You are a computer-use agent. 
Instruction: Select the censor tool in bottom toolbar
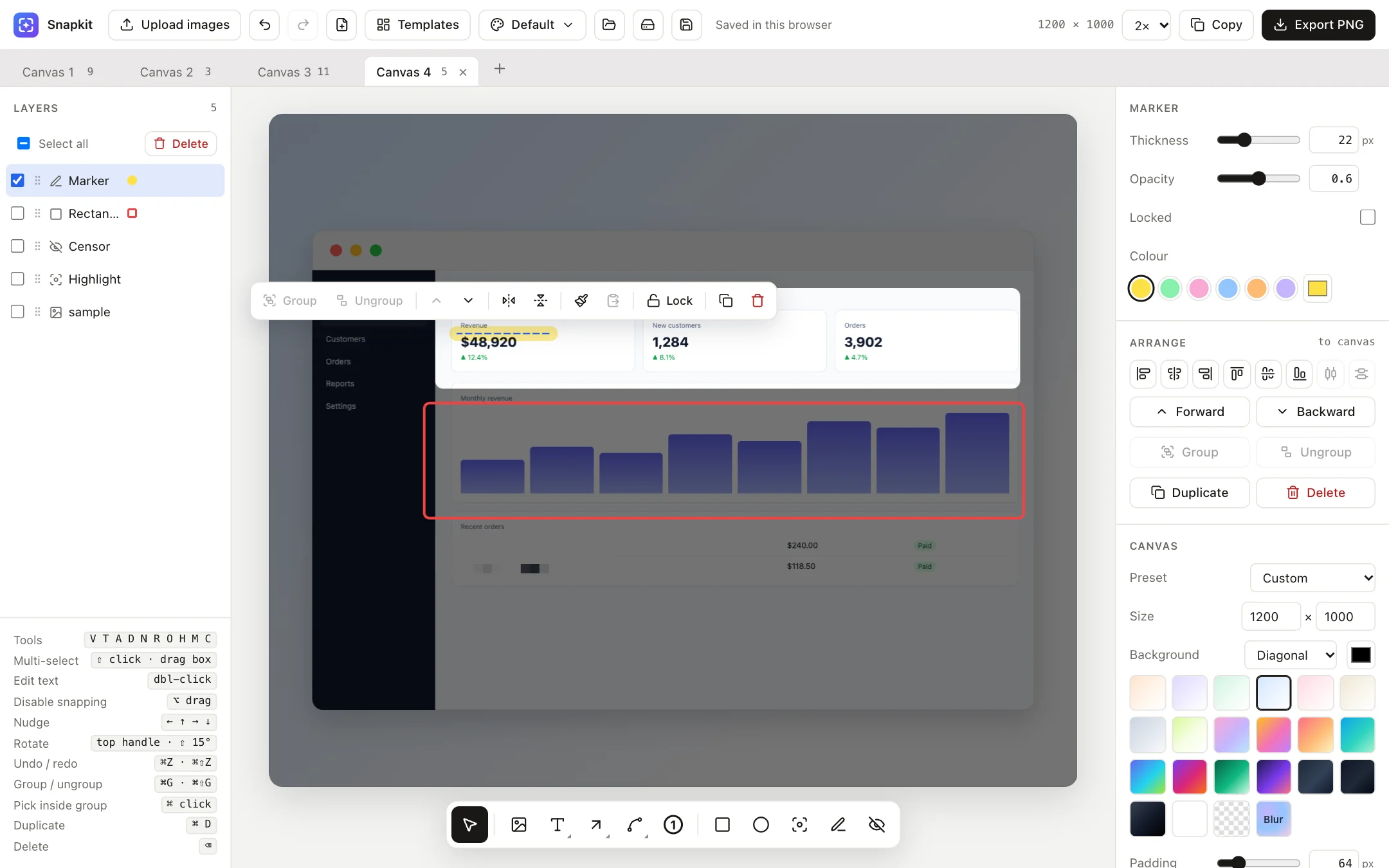876,824
